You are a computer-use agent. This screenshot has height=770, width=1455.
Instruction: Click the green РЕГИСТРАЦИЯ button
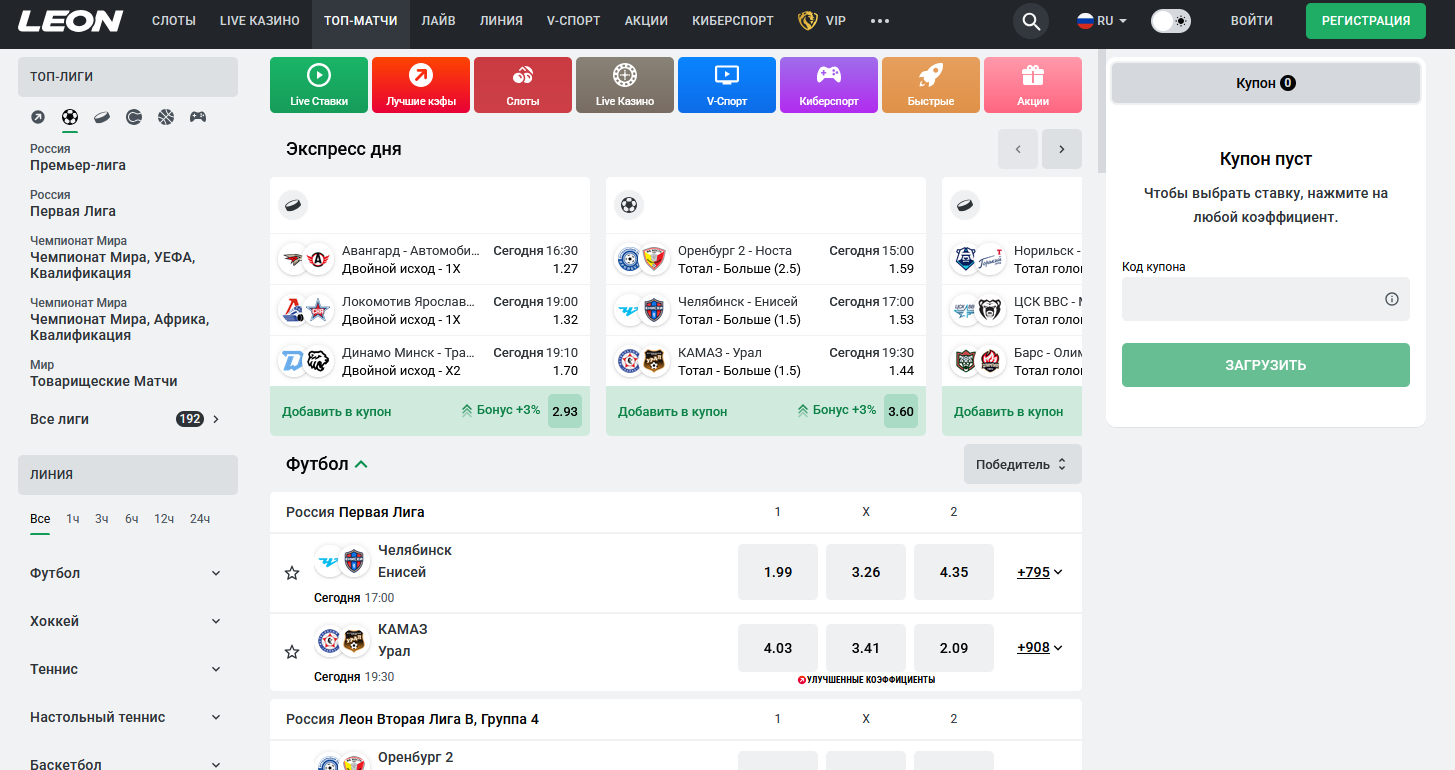[x=1365, y=21]
